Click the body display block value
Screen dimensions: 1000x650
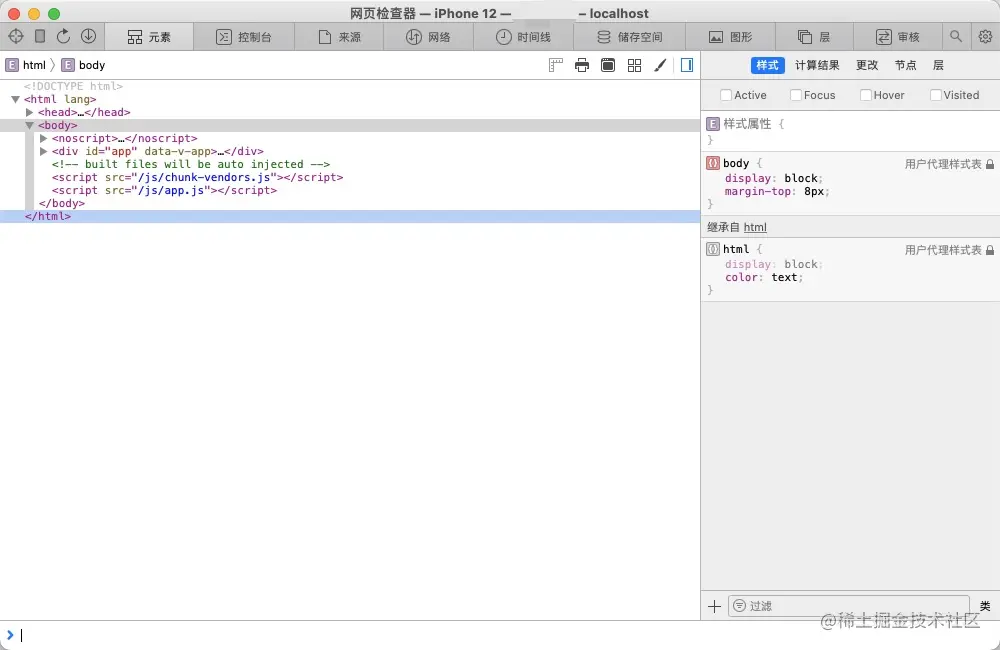tap(801, 179)
